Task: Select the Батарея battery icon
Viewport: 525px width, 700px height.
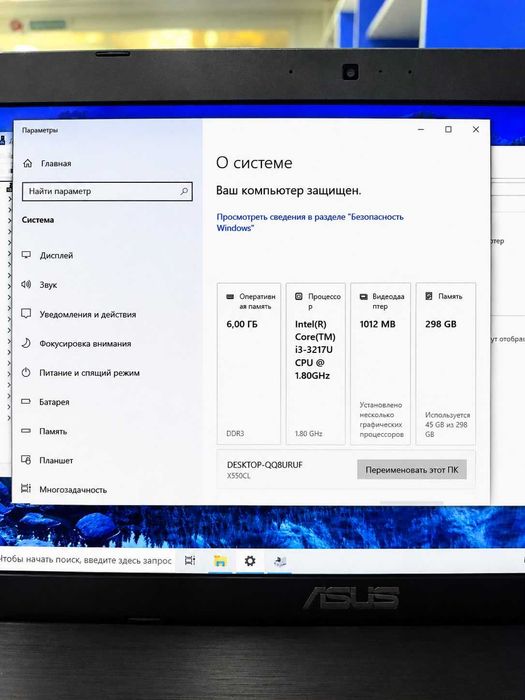Action: [26, 402]
